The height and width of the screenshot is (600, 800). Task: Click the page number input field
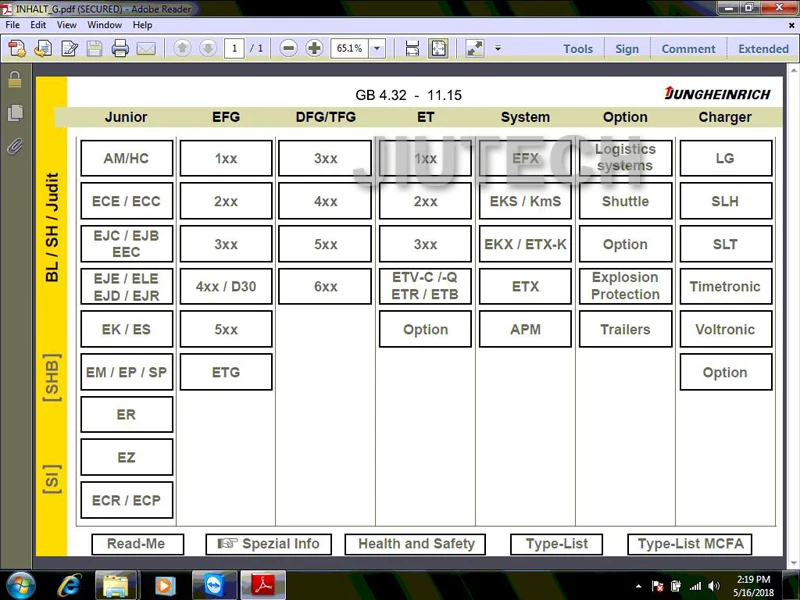pyautogui.click(x=234, y=48)
